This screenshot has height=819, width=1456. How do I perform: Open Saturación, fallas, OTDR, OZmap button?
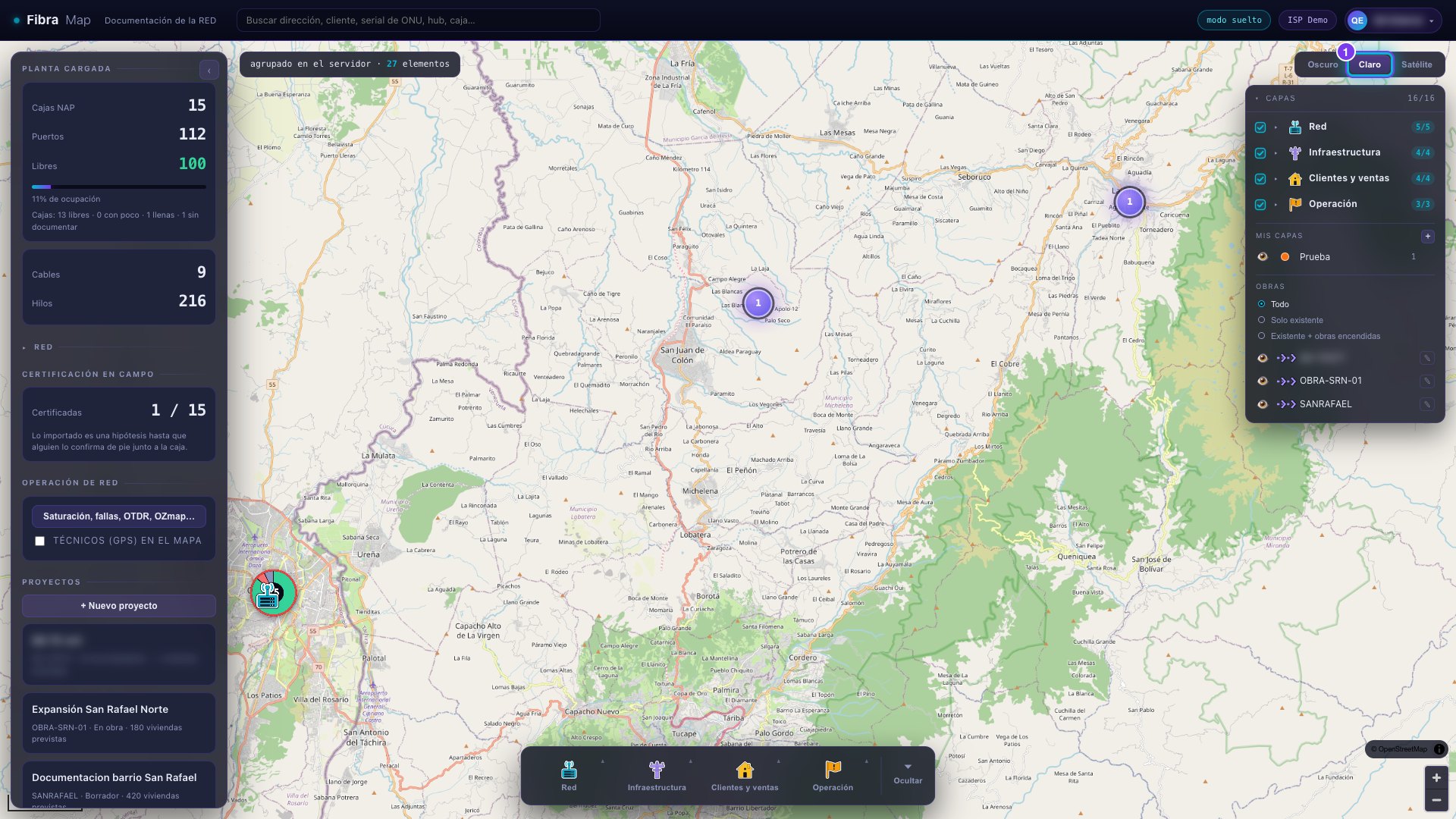(x=119, y=516)
